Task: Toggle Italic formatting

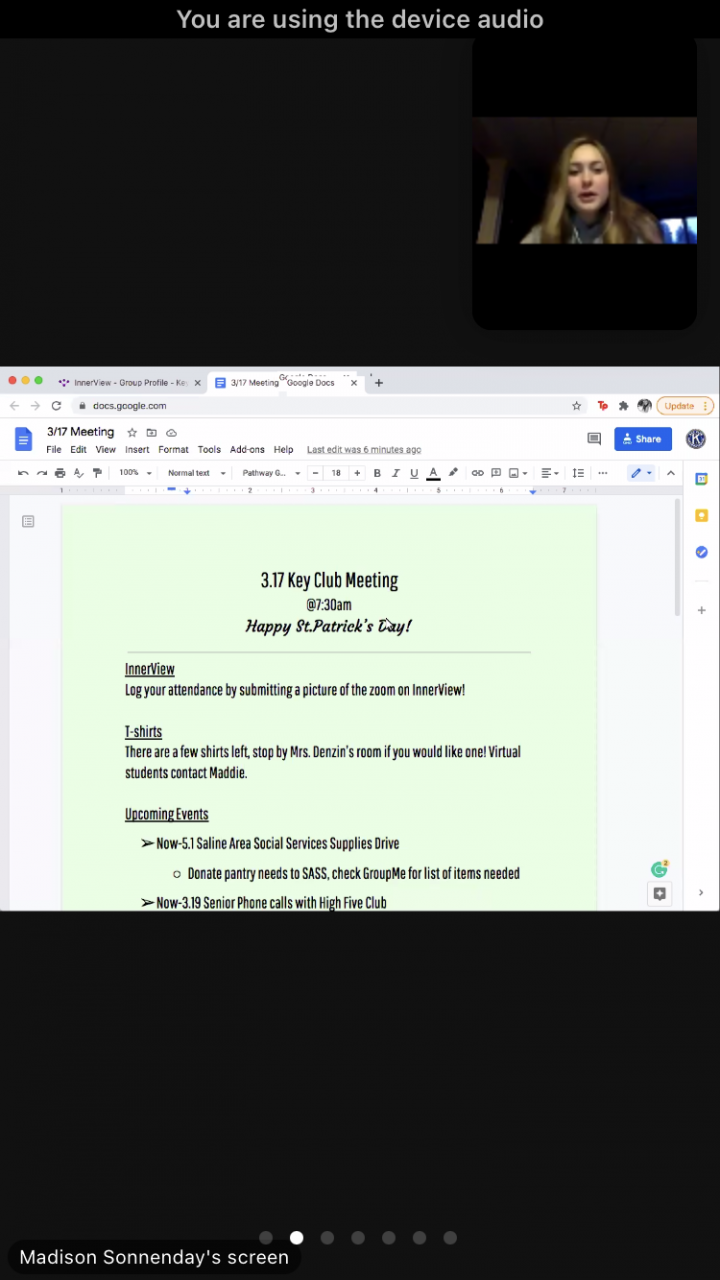Action: [x=396, y=473]
